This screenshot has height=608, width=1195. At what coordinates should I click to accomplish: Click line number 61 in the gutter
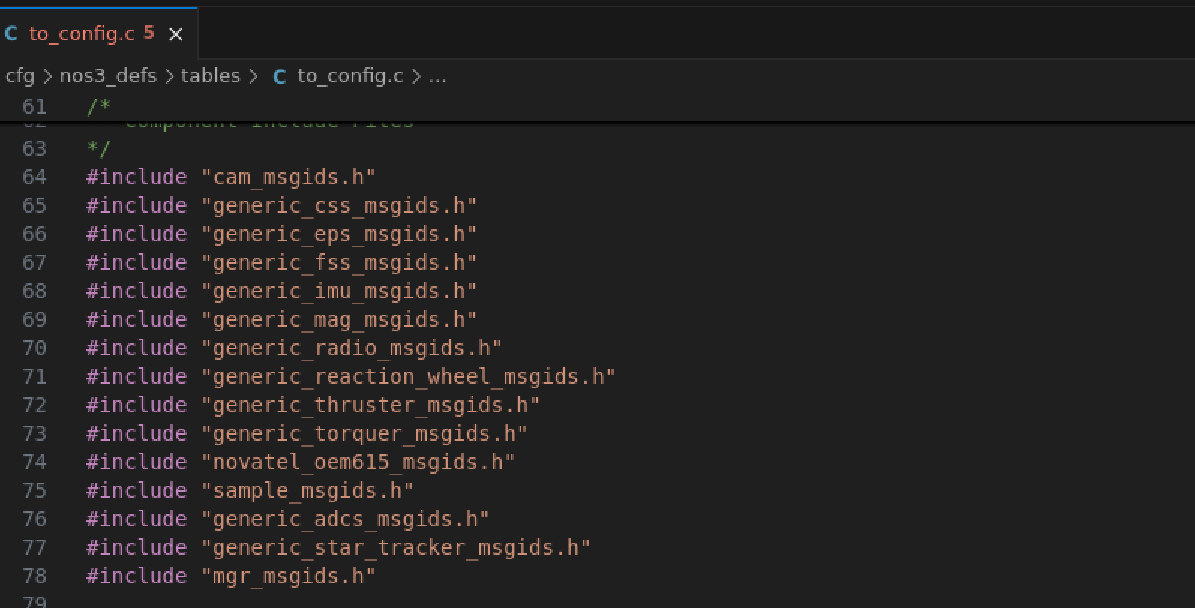point(34,106)
